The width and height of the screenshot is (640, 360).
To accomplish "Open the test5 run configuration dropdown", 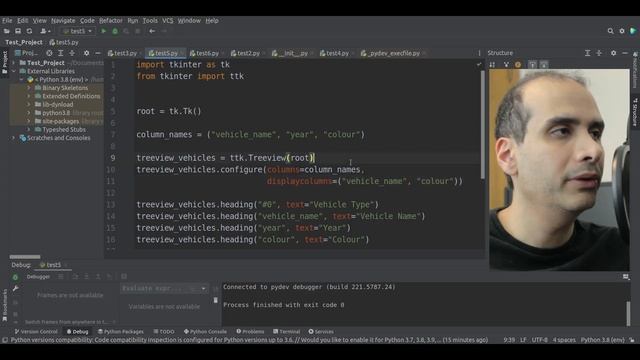I will pyautogui.click(x=78, y=31).
